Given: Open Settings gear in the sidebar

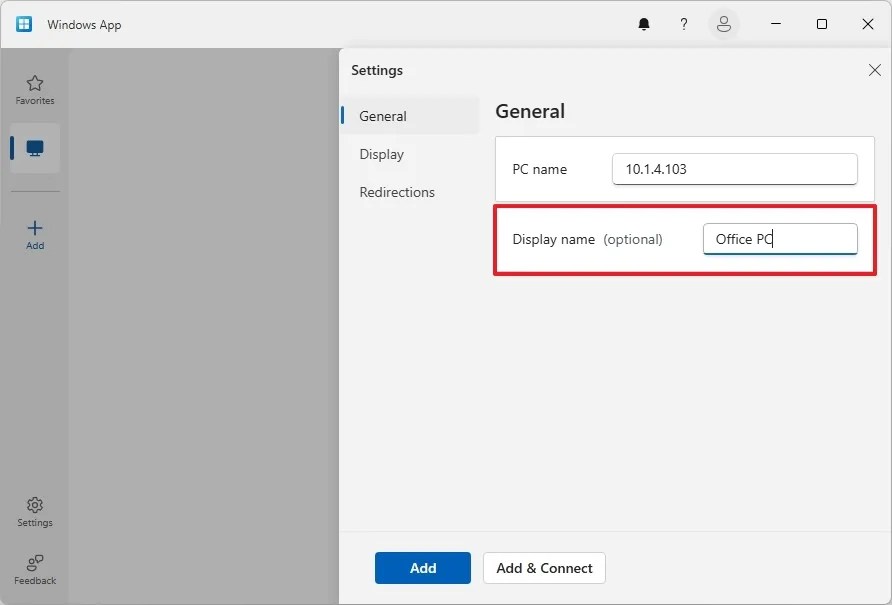Looking at the screenshot, I should click(x=35, y=512).
